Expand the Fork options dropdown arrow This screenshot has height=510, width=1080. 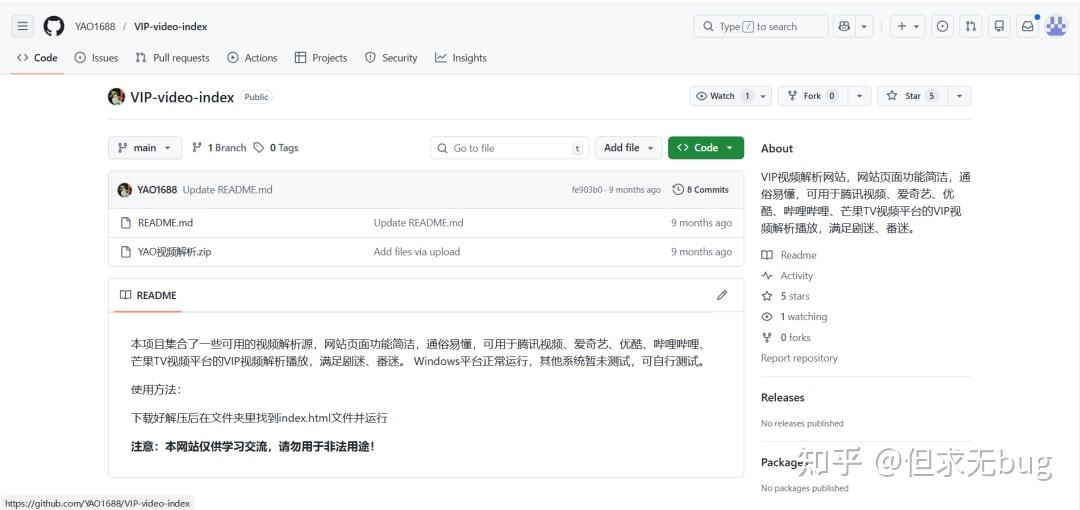pyautogui.click(x=860, y=96)
